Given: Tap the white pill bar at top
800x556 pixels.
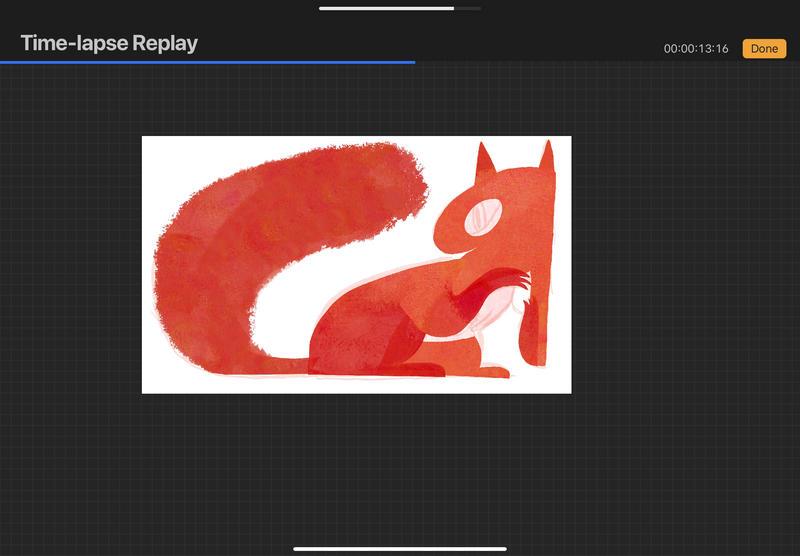Looking at the screenshot, I should [385, 8].
